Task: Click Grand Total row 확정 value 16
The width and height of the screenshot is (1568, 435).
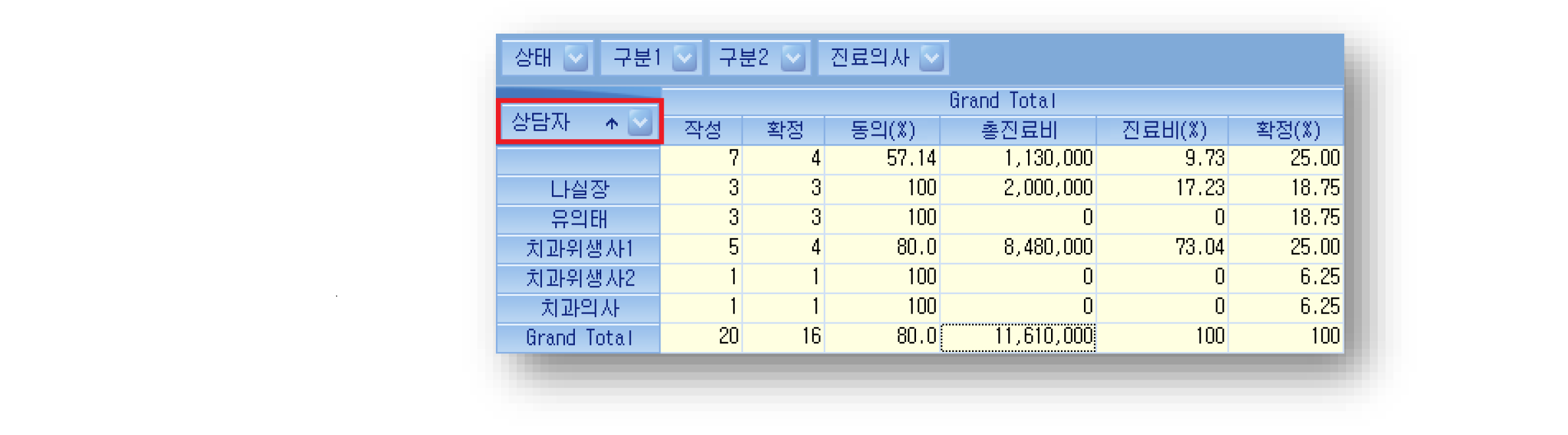Action: click(x=784, y=337)
